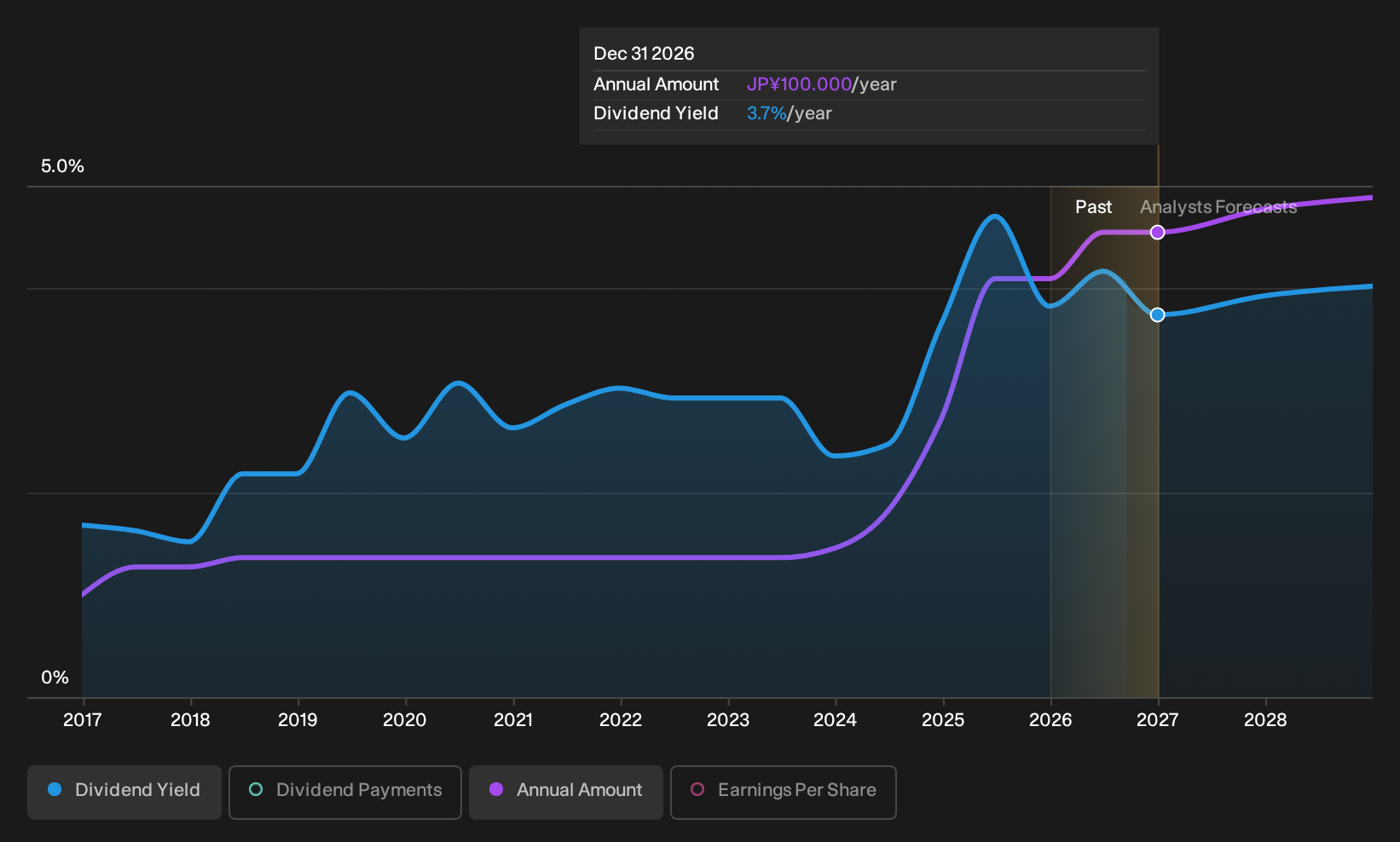
Task: Click the Analysts Forecasts label
Action: point(1218,207)
